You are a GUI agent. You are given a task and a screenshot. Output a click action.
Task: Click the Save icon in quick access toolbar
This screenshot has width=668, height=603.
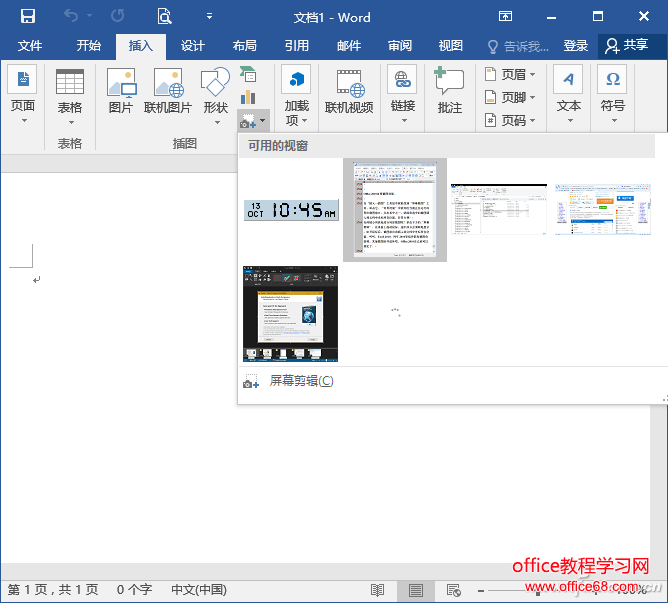pos(28,16)
